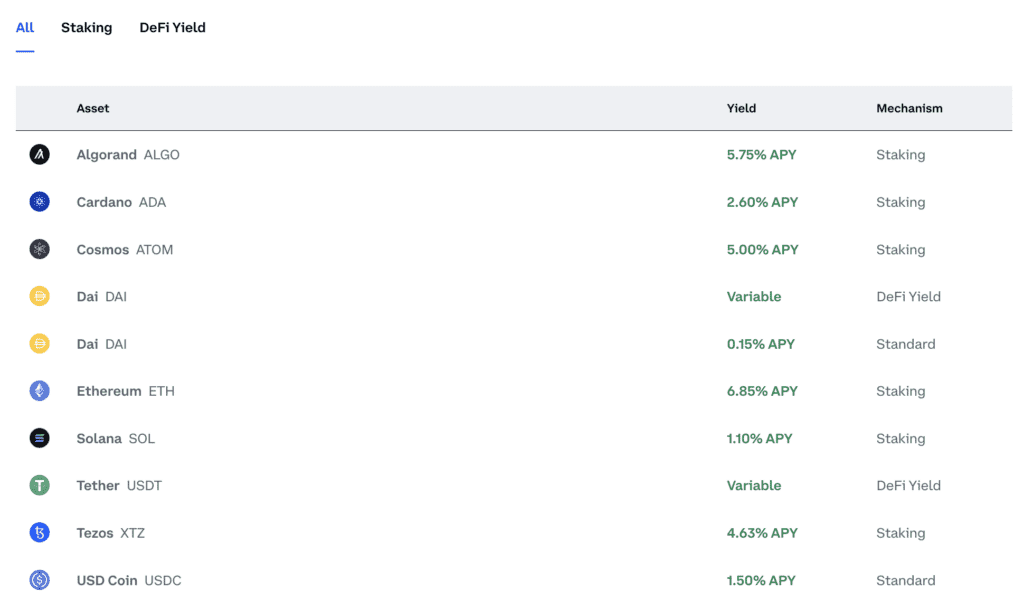The width and height of the screenshot is (1024, 611).
Task: Open the DeFi Yield tab
Action: [172, 28]
